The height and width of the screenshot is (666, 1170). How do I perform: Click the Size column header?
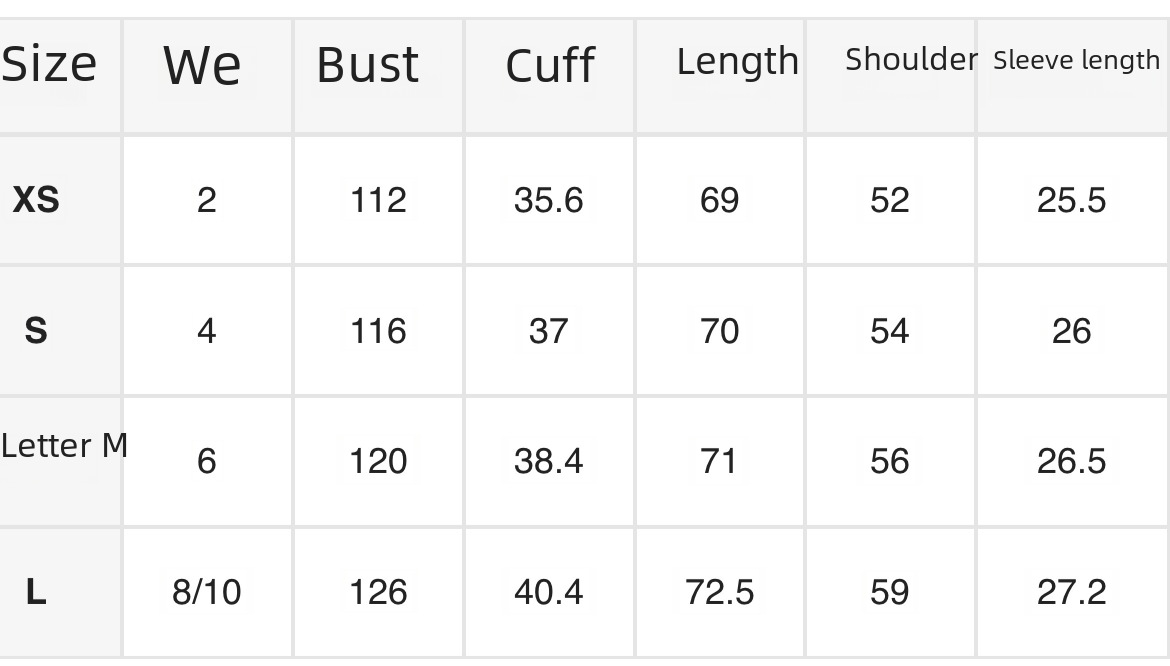(49, 65)
